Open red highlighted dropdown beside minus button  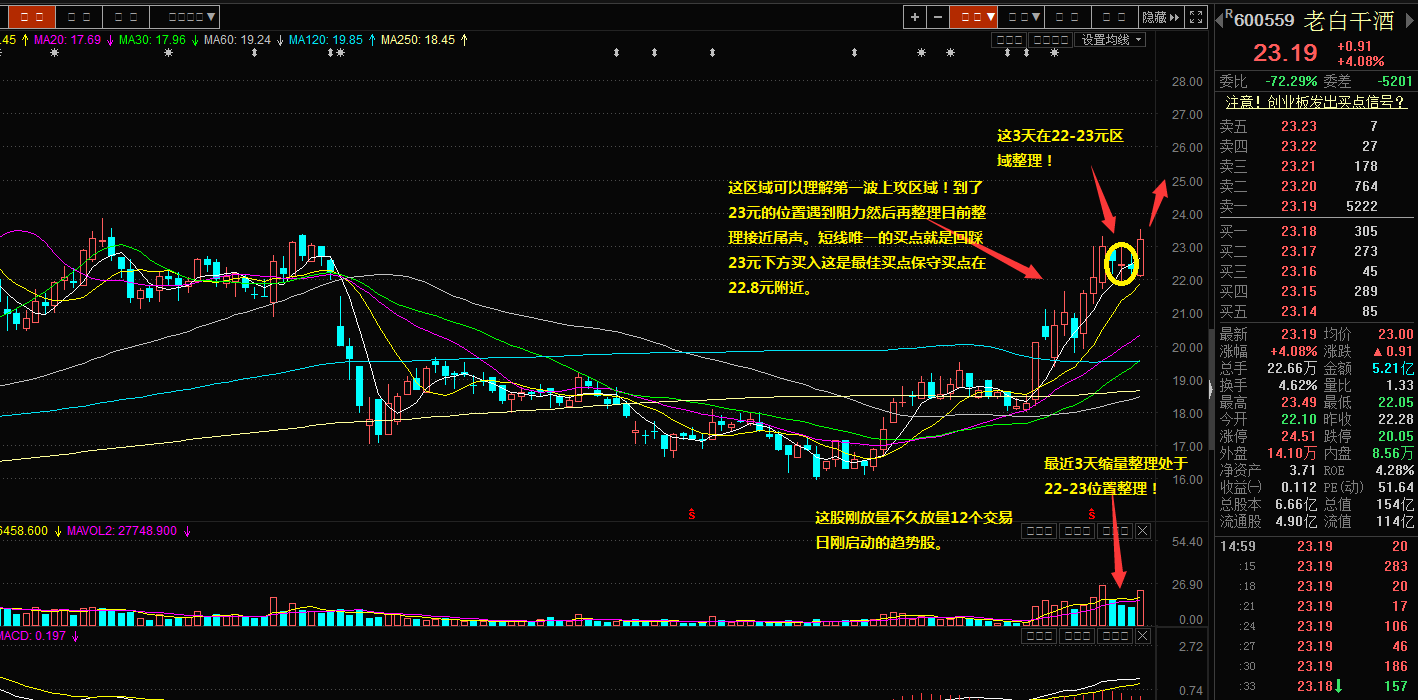973,17
